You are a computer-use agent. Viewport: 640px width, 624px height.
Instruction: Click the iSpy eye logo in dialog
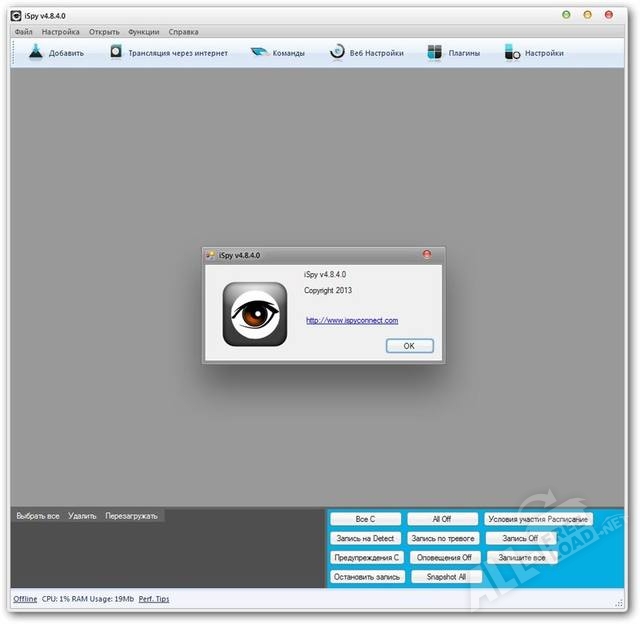pyautogui.click(x=253, y=315)
